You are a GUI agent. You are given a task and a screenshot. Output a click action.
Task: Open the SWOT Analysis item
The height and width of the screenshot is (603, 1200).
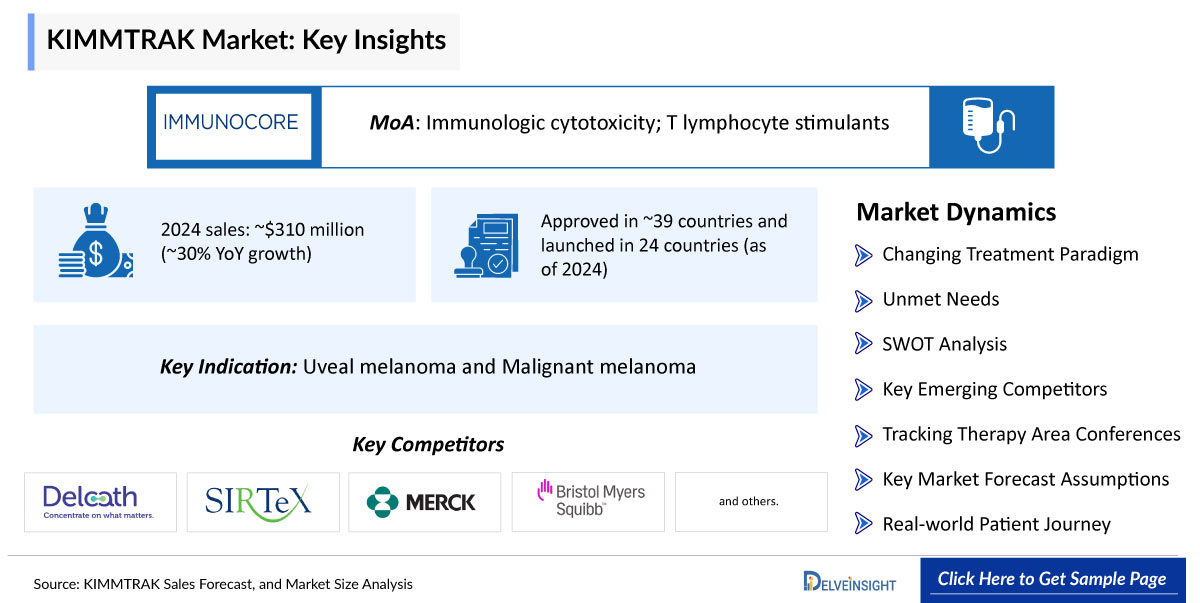944,344
